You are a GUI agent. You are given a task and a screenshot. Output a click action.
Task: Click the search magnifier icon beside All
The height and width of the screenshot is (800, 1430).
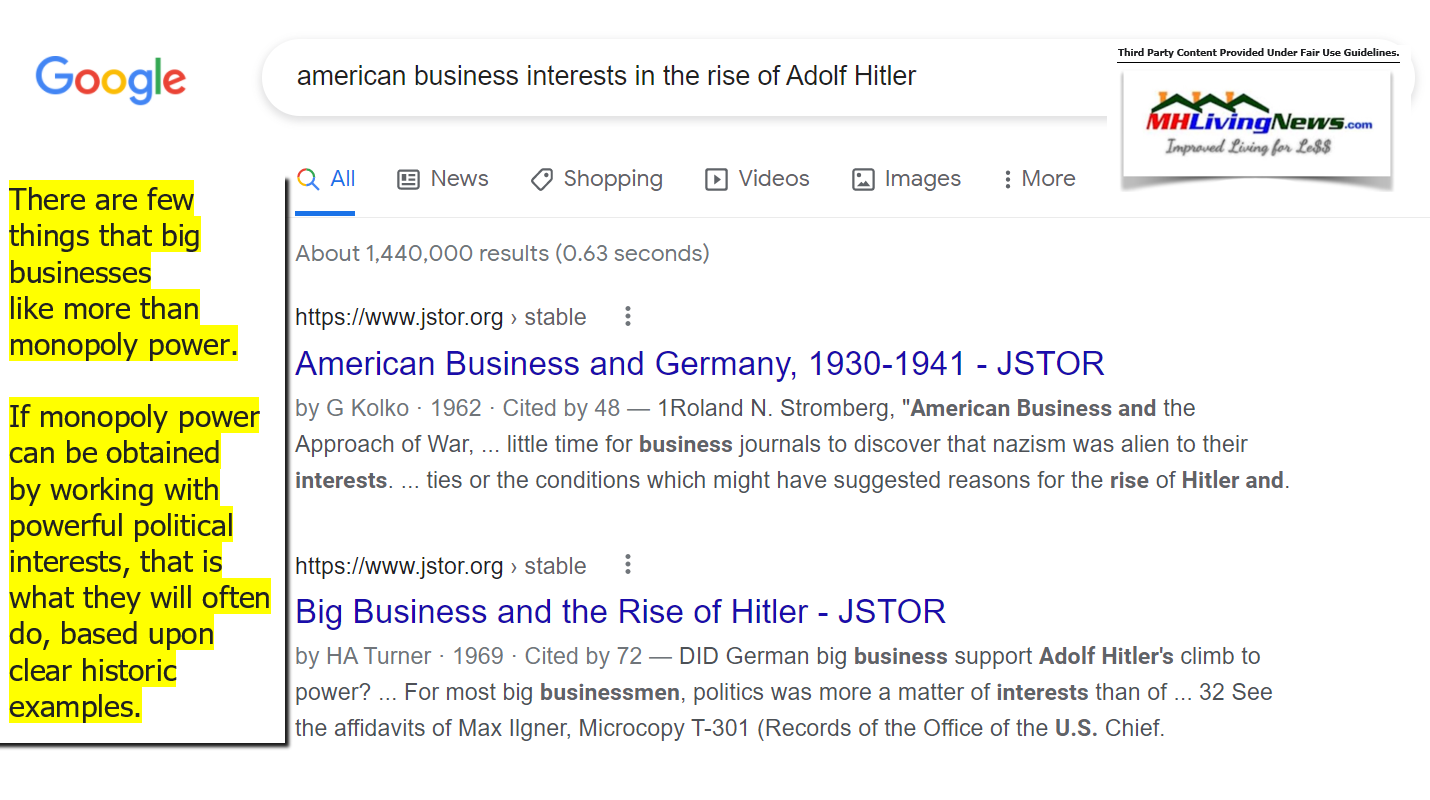pos(309,179)
